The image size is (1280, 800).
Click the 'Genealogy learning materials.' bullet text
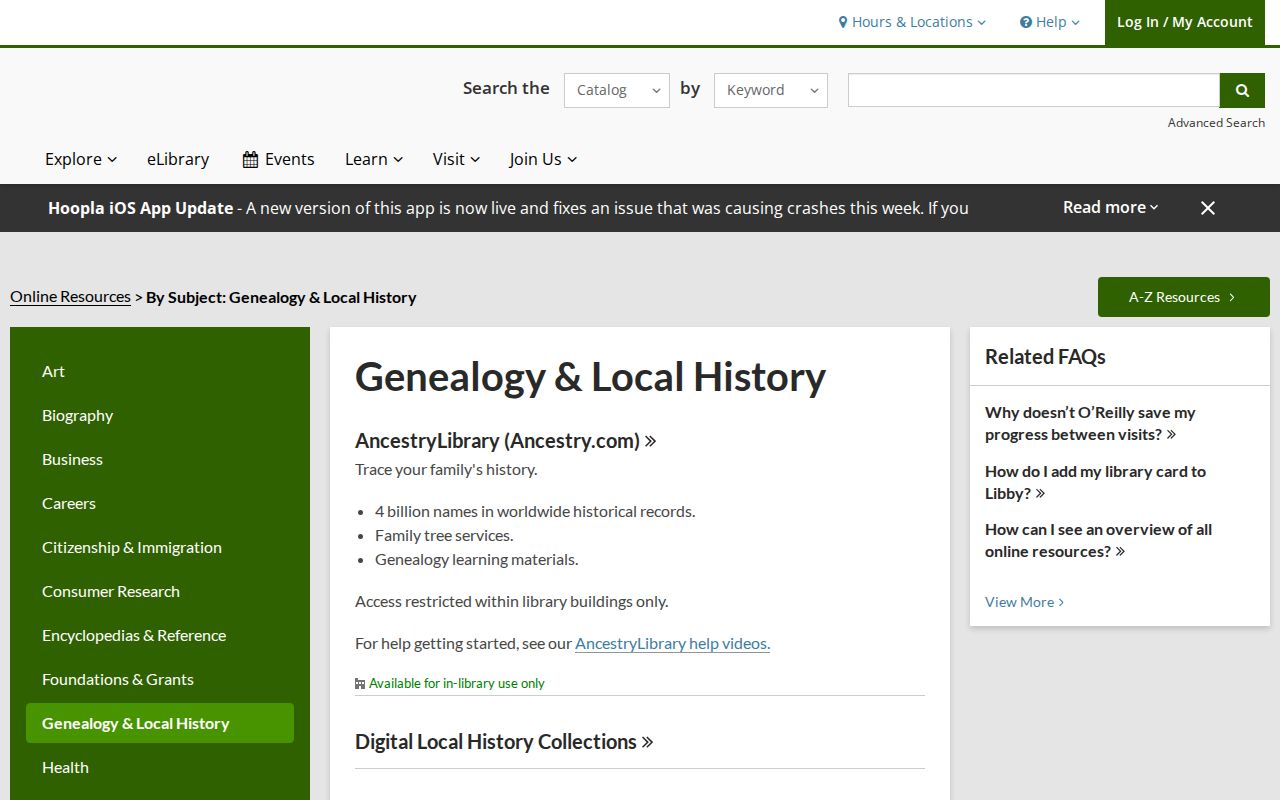point(476,559)
